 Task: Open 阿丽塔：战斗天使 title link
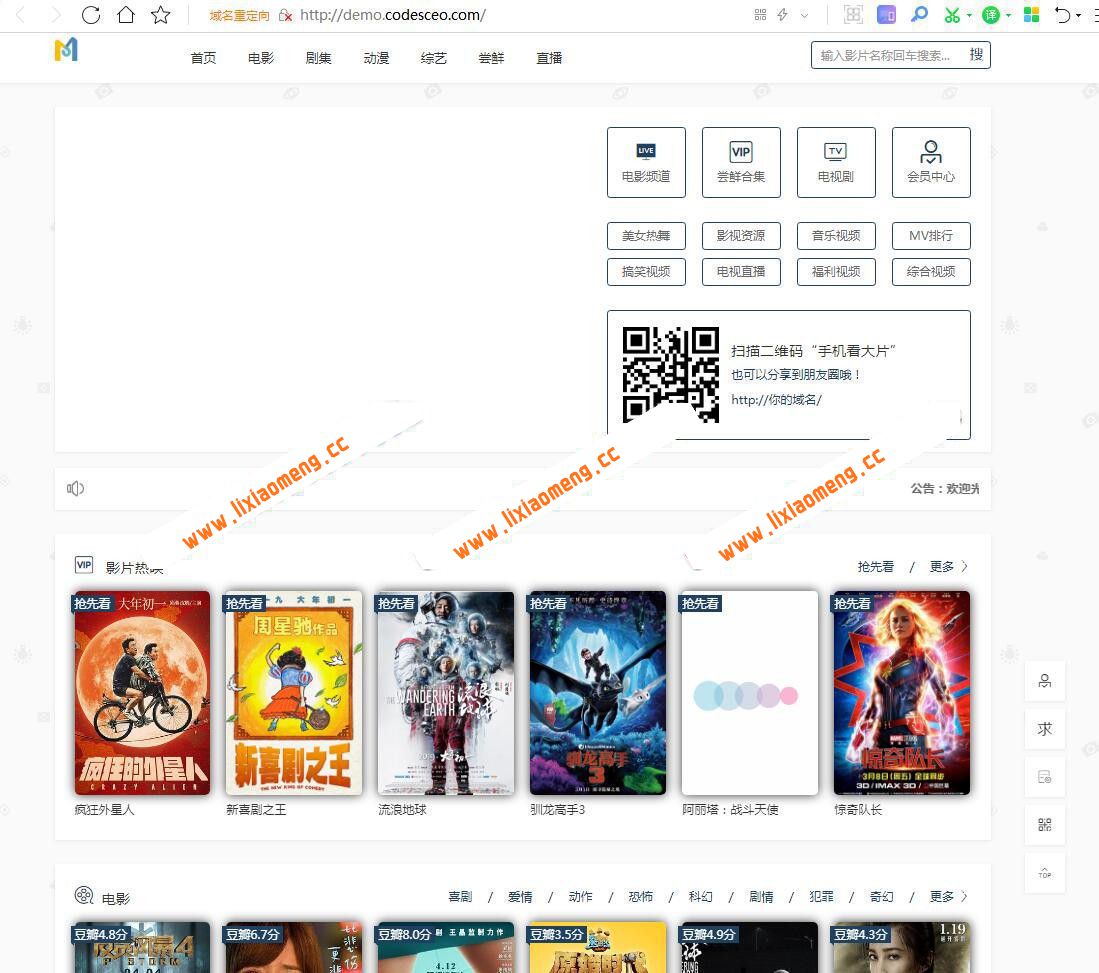(x=730, y=810)
